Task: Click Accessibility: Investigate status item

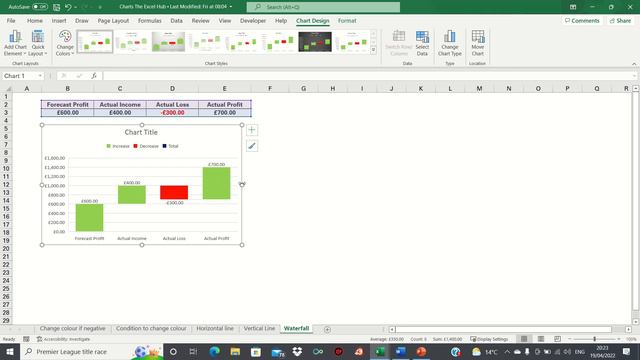Action: [63, 339]
